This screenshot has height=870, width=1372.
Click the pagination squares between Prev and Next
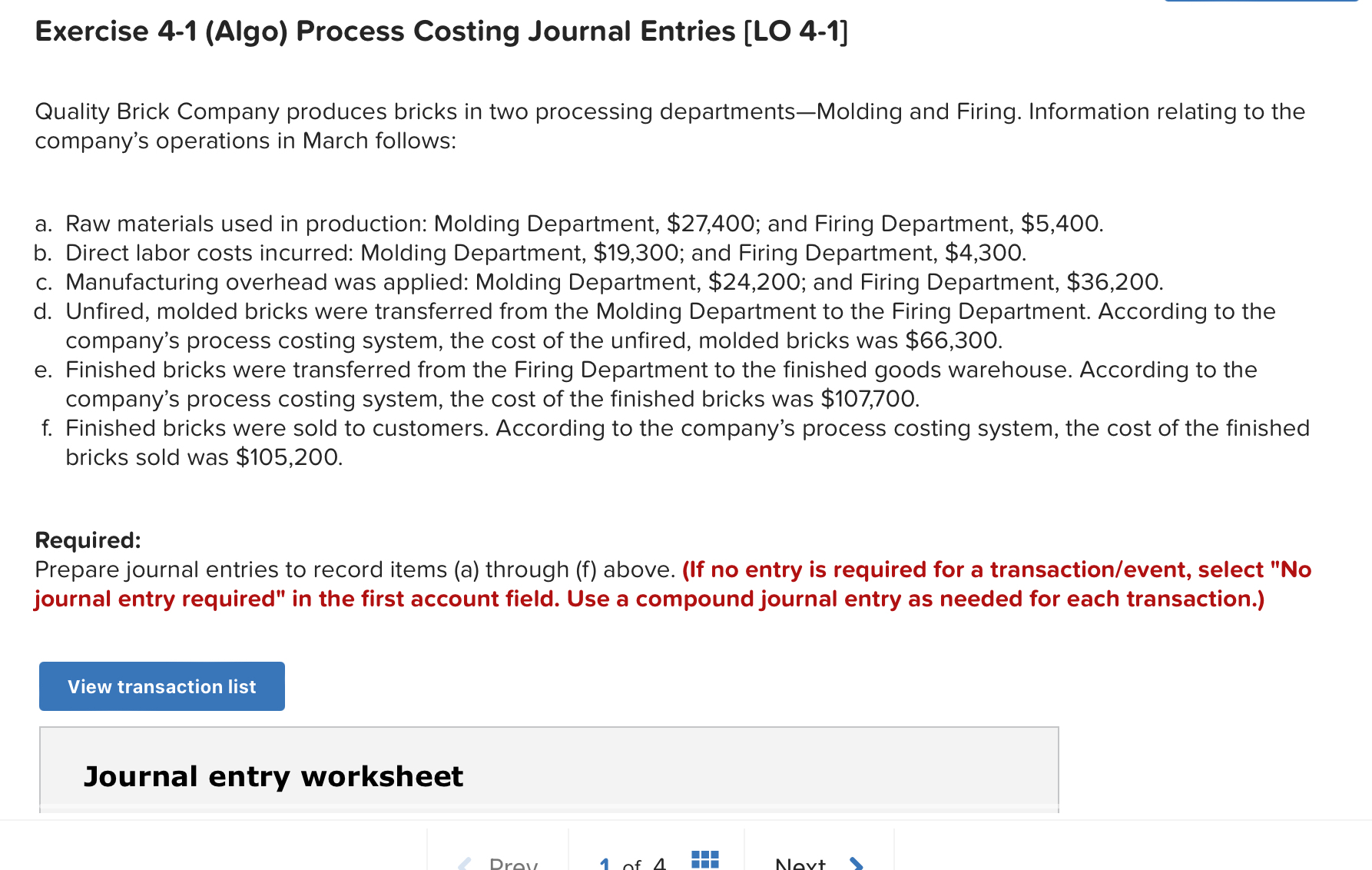point(704,860)
